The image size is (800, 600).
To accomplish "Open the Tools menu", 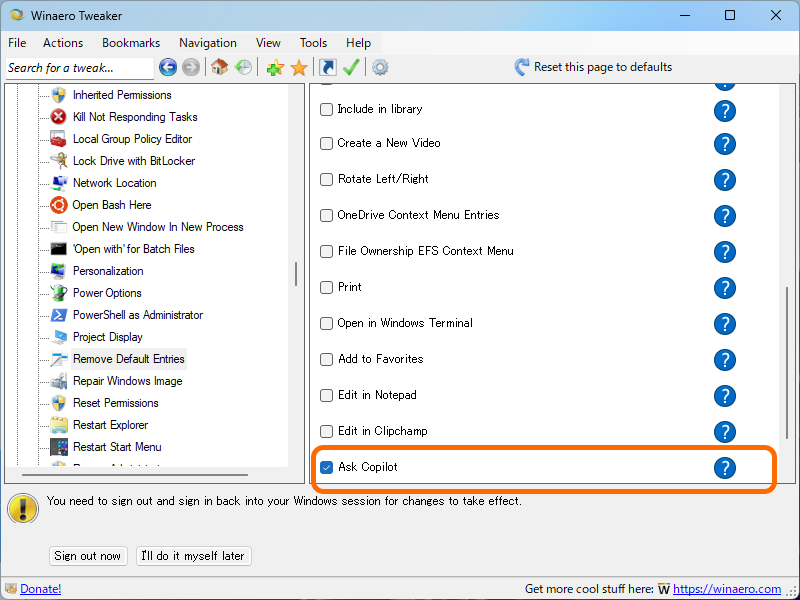I will click(x=313, y=43).
